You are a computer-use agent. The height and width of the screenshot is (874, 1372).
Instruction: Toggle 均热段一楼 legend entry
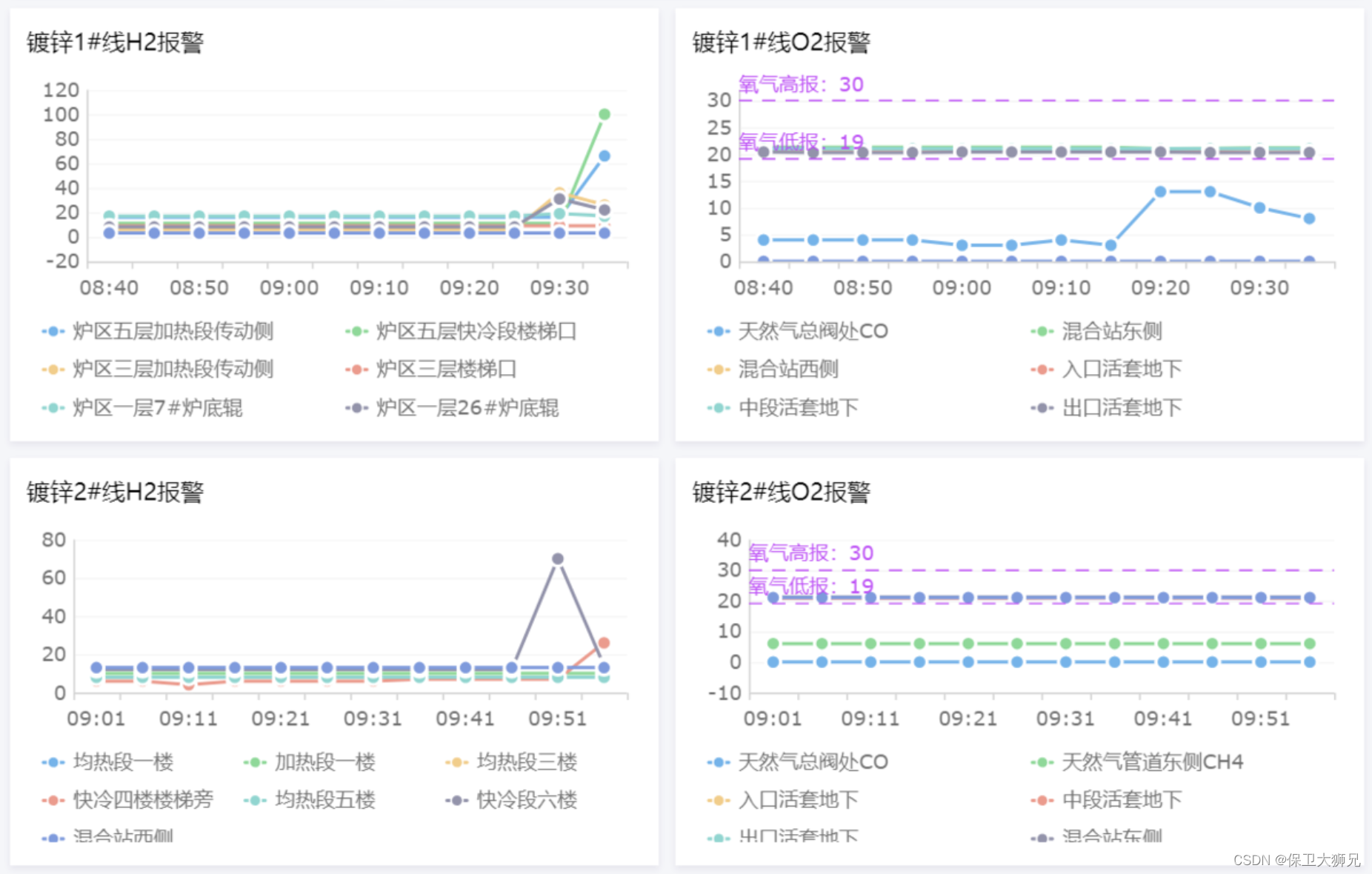pos(108,761)
